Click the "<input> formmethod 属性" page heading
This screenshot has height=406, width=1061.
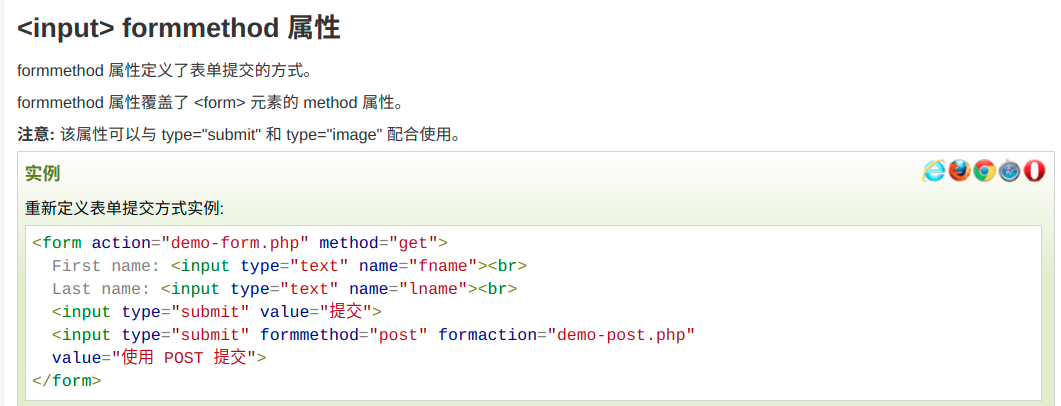(179, 29)
